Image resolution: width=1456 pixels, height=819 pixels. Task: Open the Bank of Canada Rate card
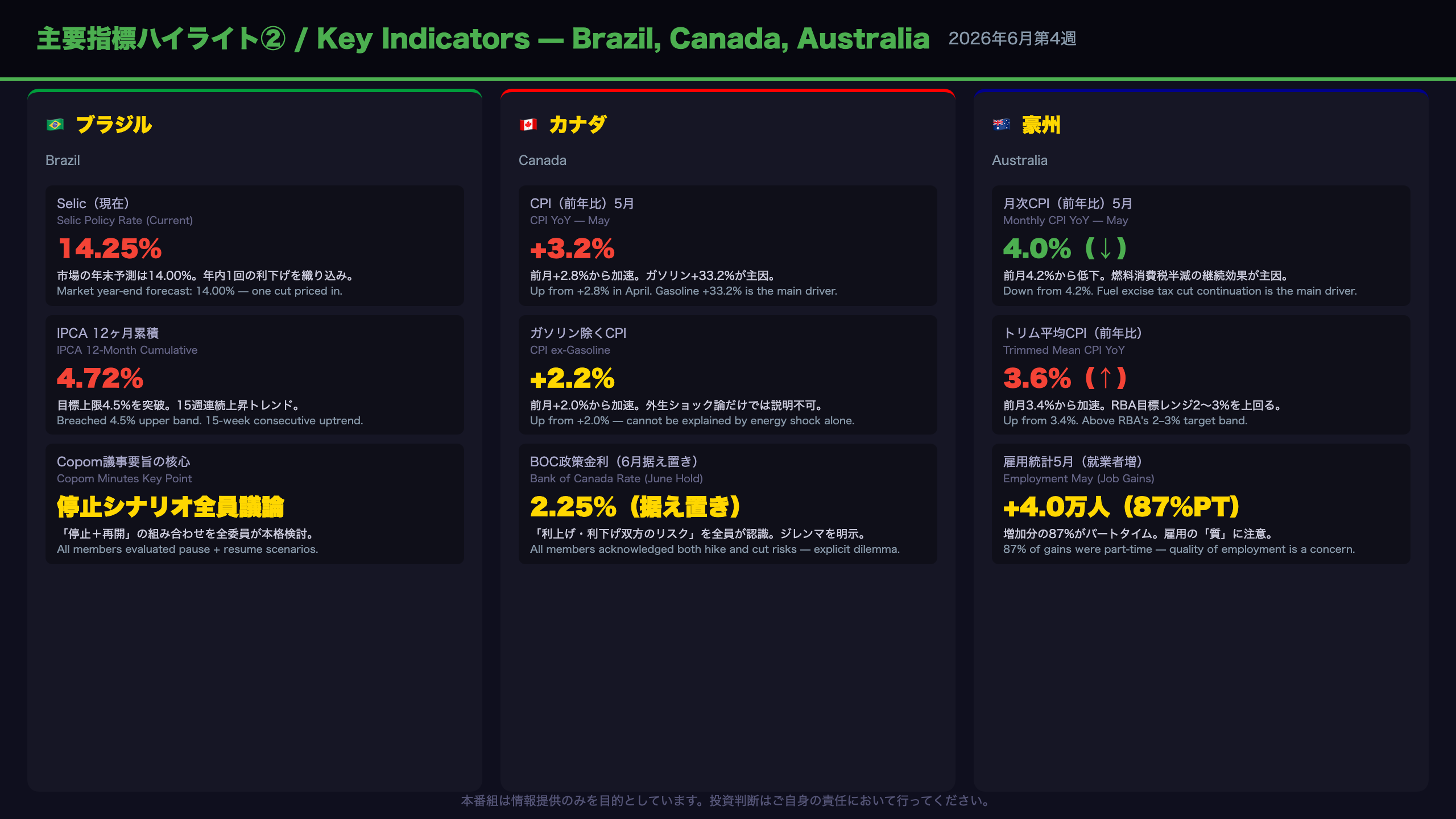coord(728,504)
